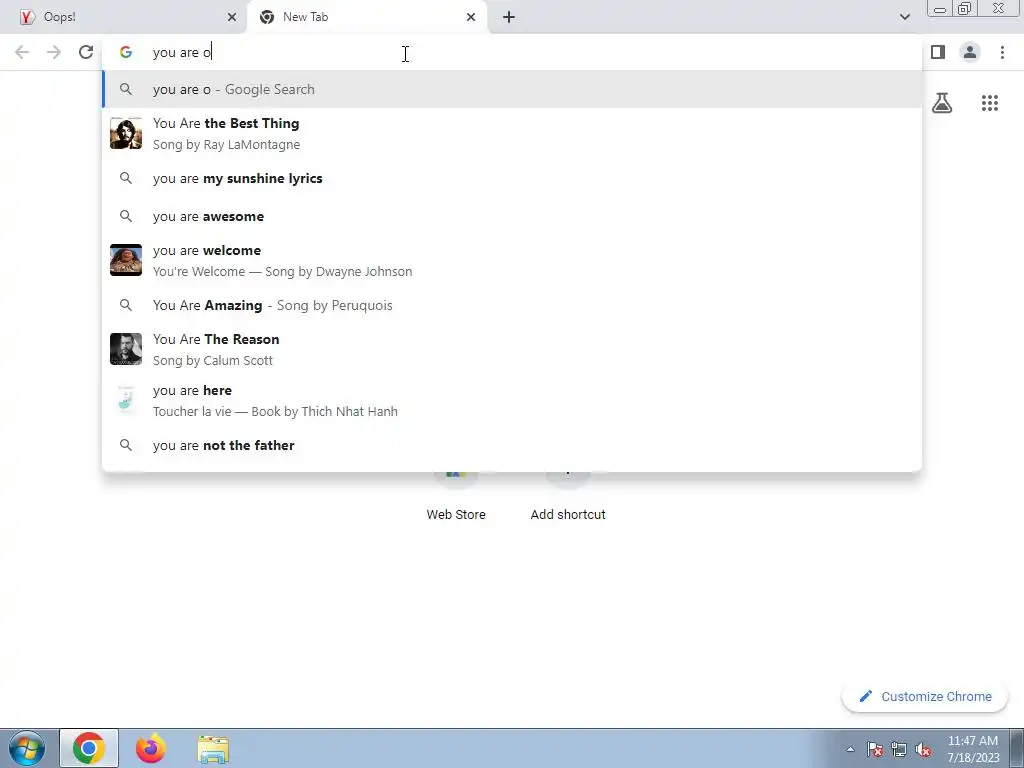Launch Firefox from taskbar
Viewport: 1024px width, 768px height.
[x=151, y=748]
